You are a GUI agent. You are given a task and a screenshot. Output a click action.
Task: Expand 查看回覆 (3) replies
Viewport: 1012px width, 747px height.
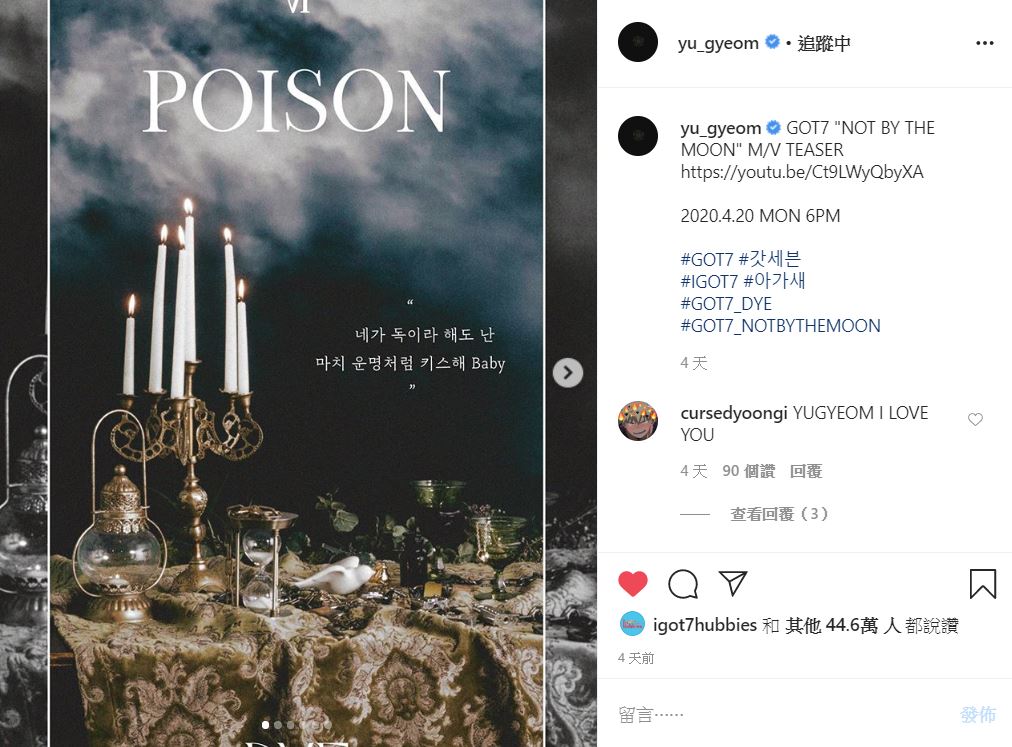tap(779, 515)
